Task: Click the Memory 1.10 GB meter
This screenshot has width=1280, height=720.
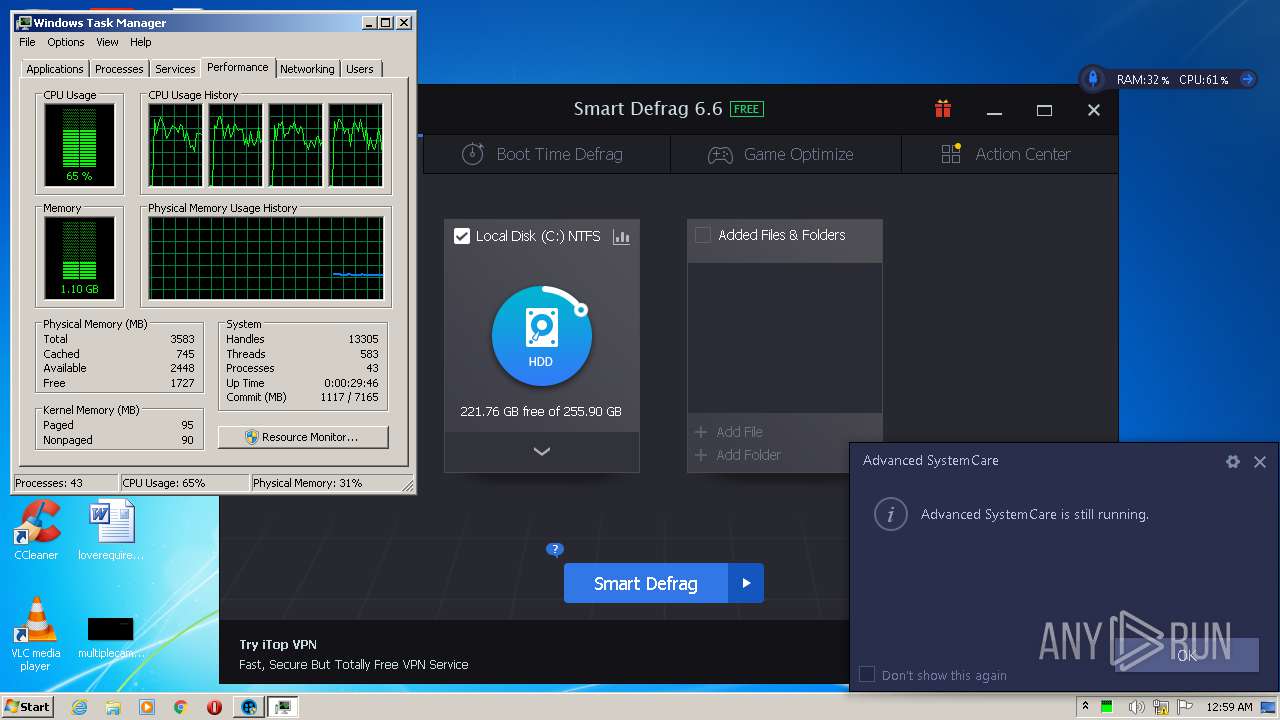Action: coord(79,258)
